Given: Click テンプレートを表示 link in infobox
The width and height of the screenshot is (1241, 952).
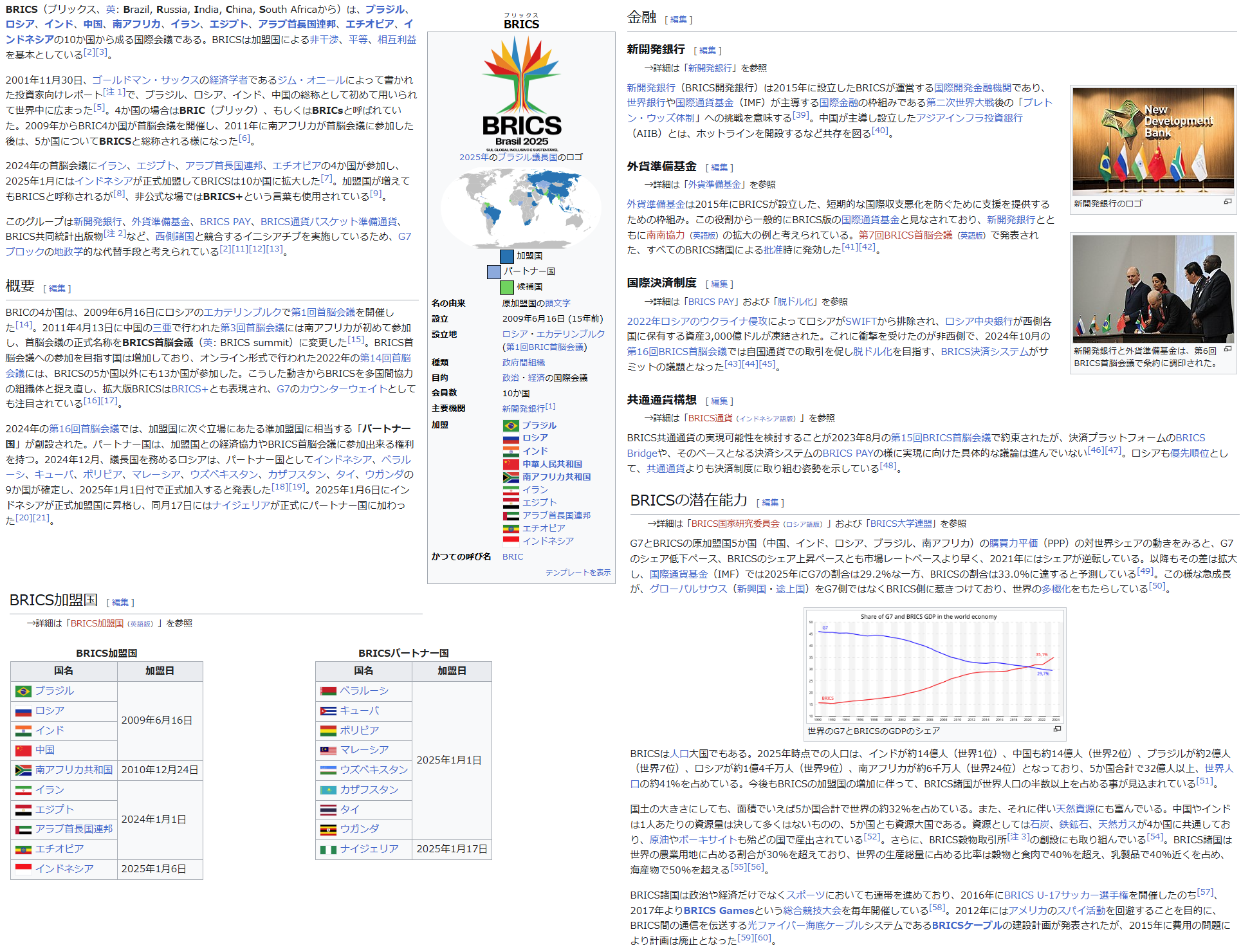Looking at the screenshot, I should [578, 572].
